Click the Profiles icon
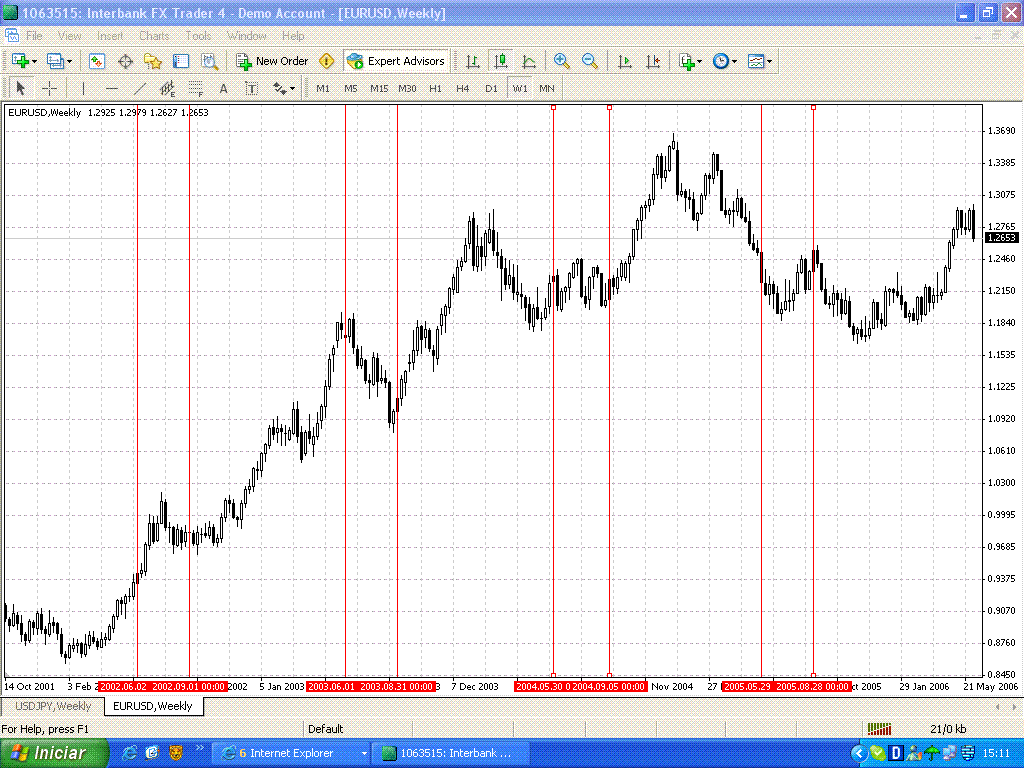Screen dimensions: 1024x768 [x=55, y=61]
